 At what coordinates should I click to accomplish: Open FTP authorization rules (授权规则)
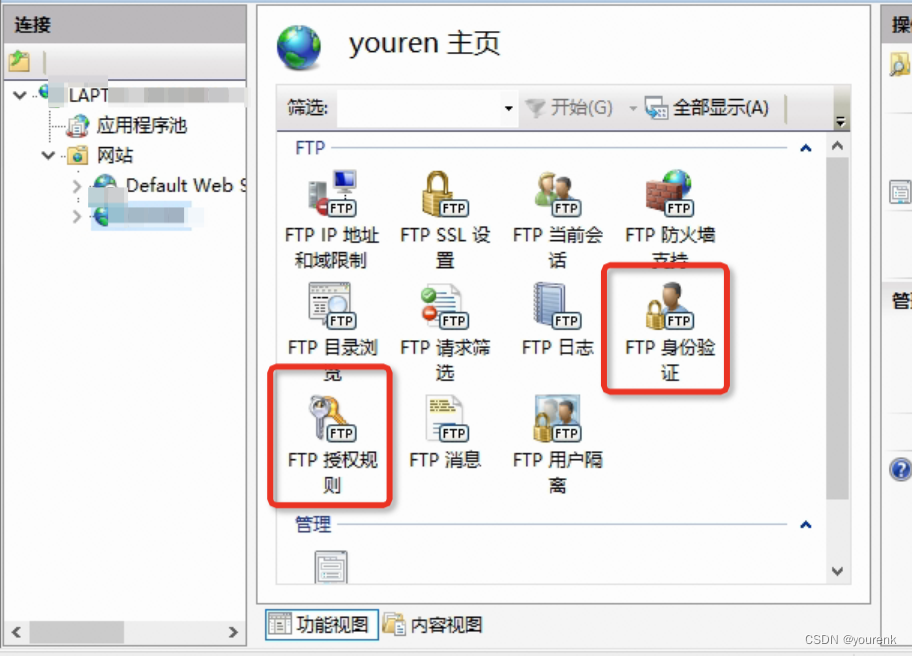(x=332, y=444)
